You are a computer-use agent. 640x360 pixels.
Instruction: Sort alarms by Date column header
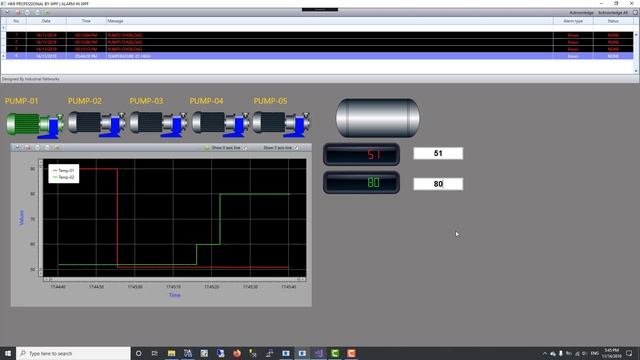coord(46,21)
